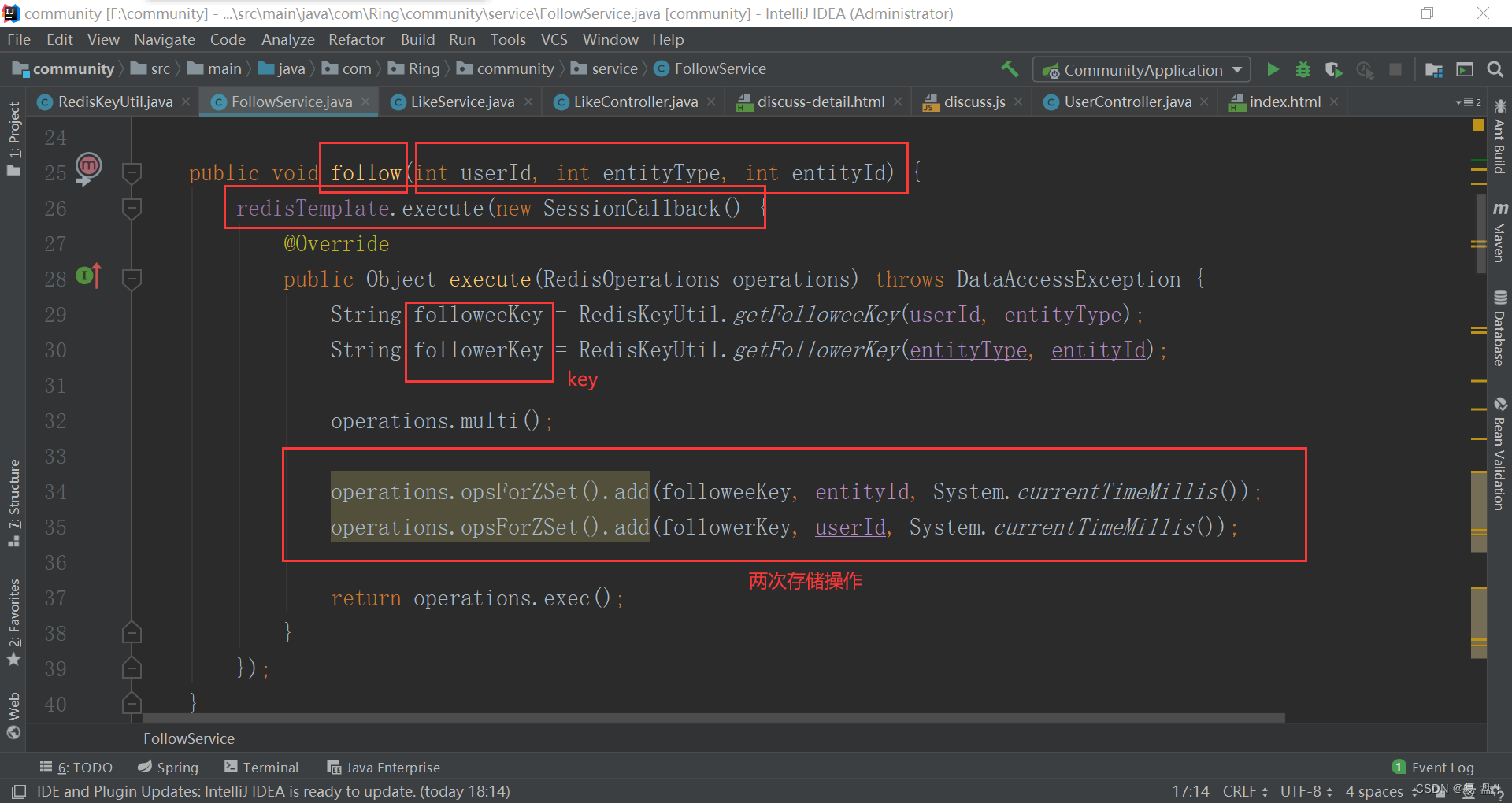Click the horizontal editor scrollbar
Screen dimensions: 1512x803
(x=713, y=718)
